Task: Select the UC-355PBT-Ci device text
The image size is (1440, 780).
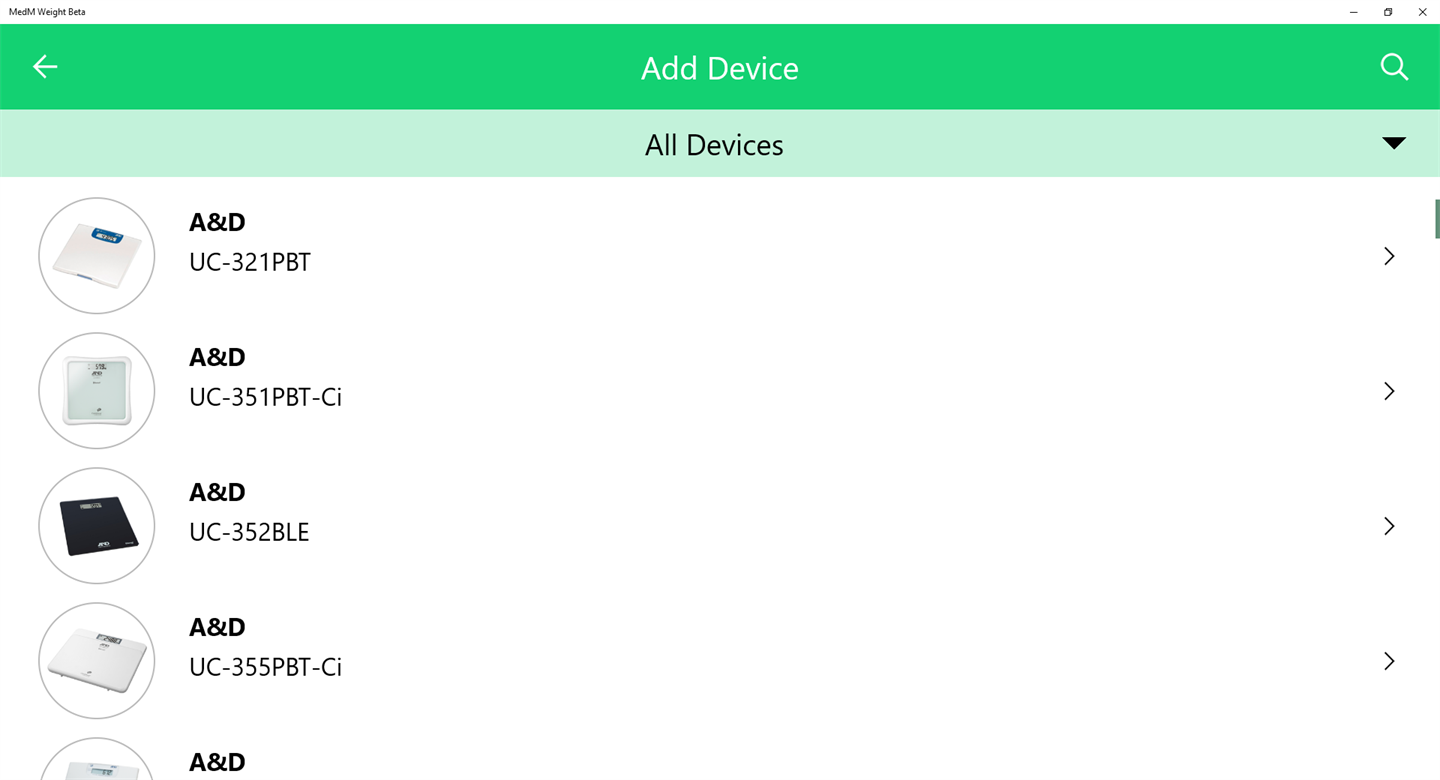Action: pos(265,668)
